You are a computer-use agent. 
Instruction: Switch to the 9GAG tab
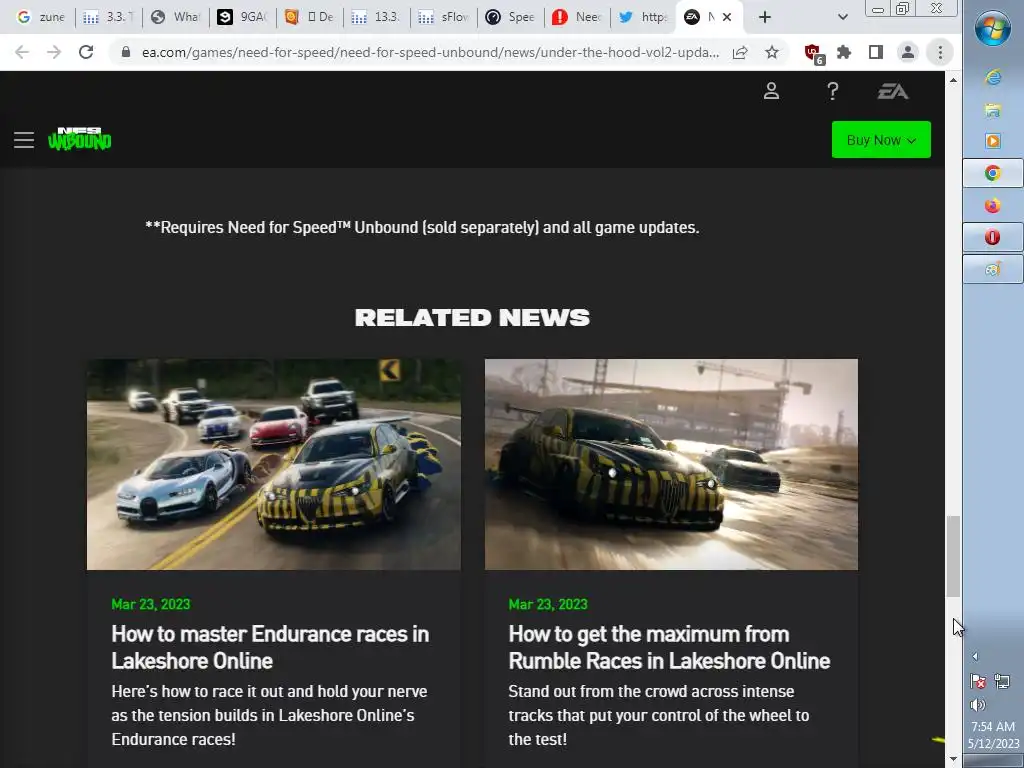click(x=242, y=17)
